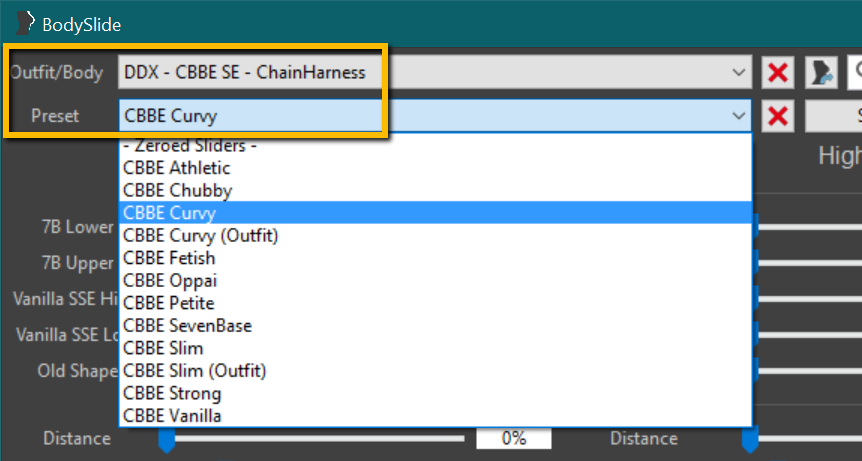Pick CBBE Fetish preset
Image resolution: width=862 pixels, height=461 pixels.
(435, 258)
